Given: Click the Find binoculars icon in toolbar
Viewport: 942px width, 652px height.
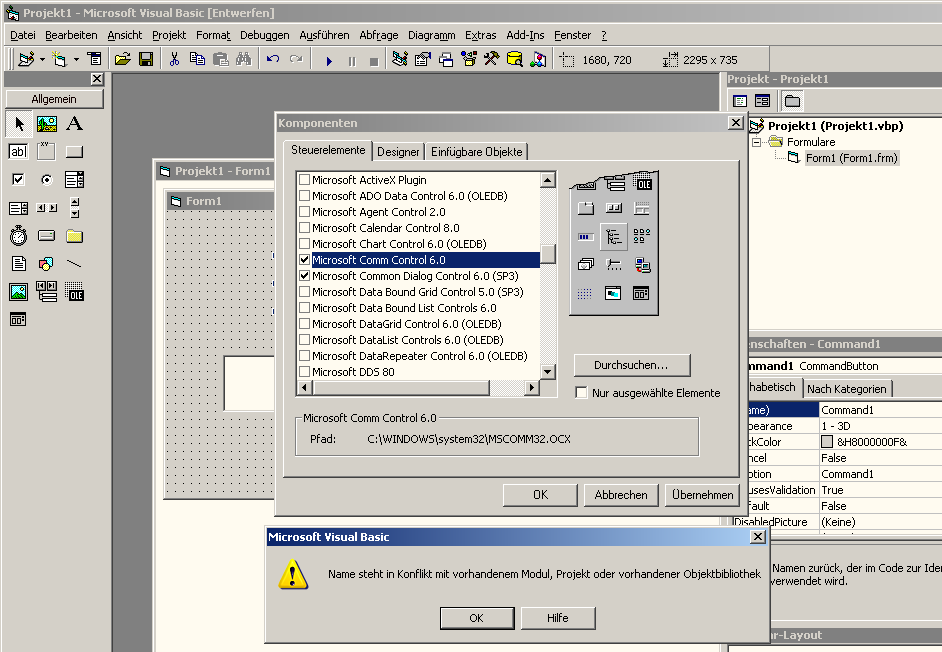Looking at the screenshot, I should (243, 60).
